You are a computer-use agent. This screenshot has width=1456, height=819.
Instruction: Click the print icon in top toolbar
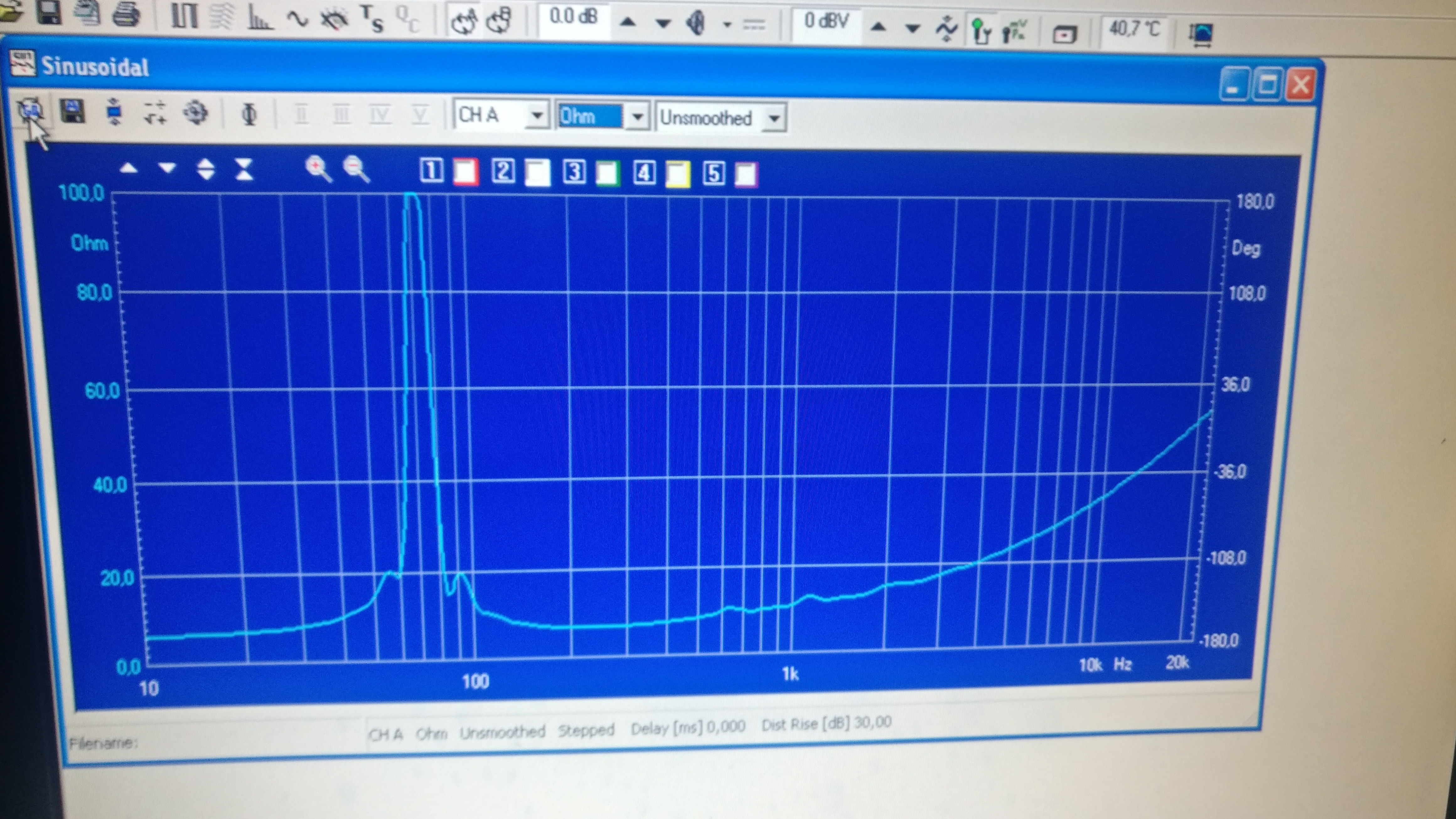point(126,15)
